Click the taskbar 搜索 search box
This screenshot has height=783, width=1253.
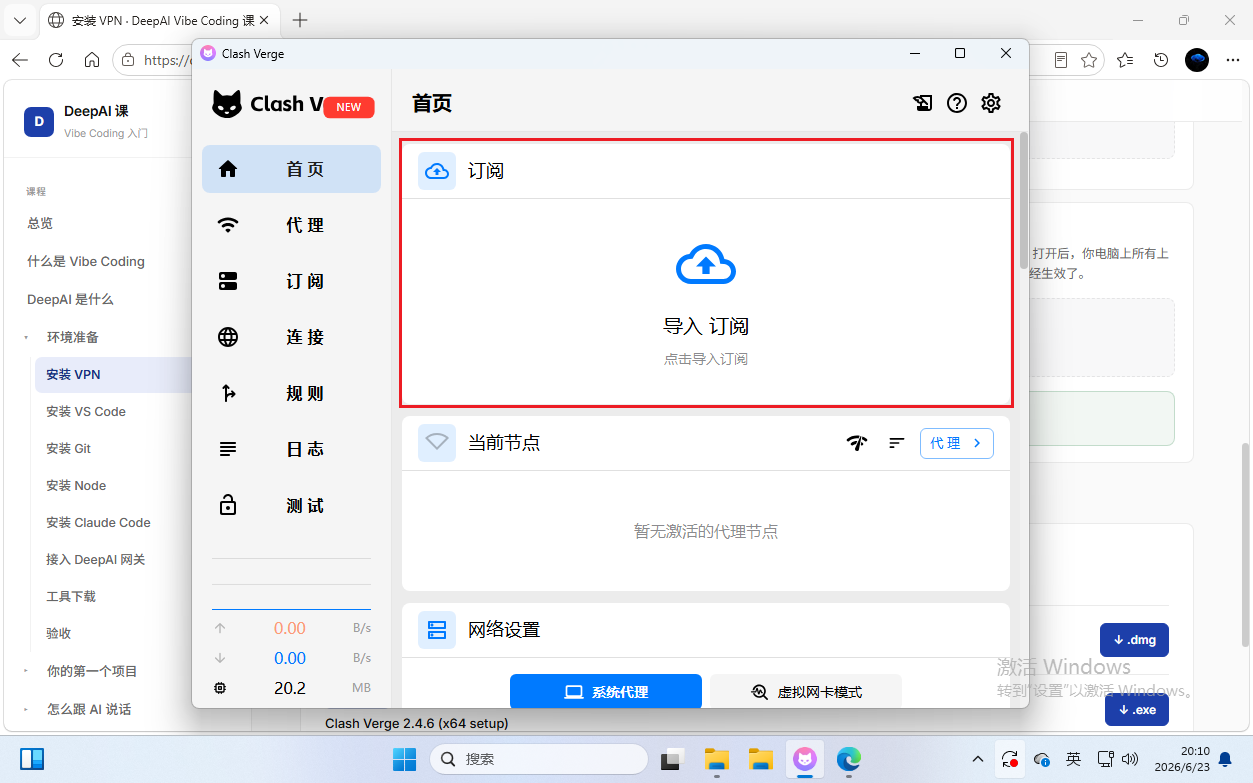point(539,759)
